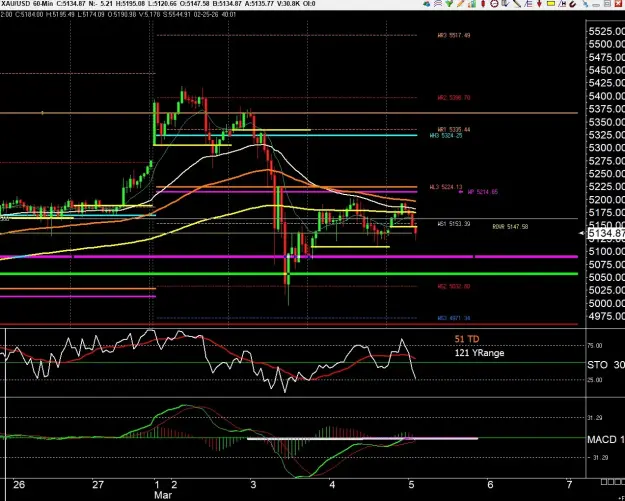Maximize the chart window
The image size is (625, 501).
click(607, 4)
